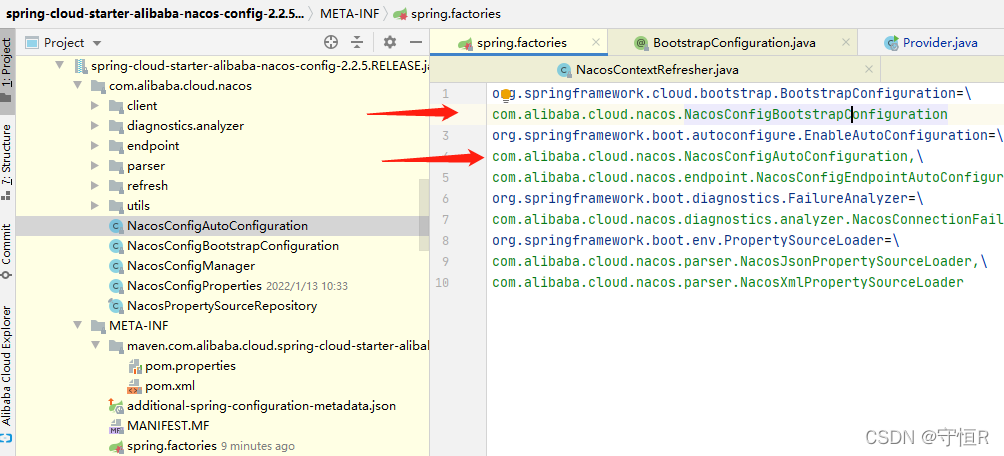Expand the parser folder
This screenshot has height=456, width=1004.
[95, 166]
